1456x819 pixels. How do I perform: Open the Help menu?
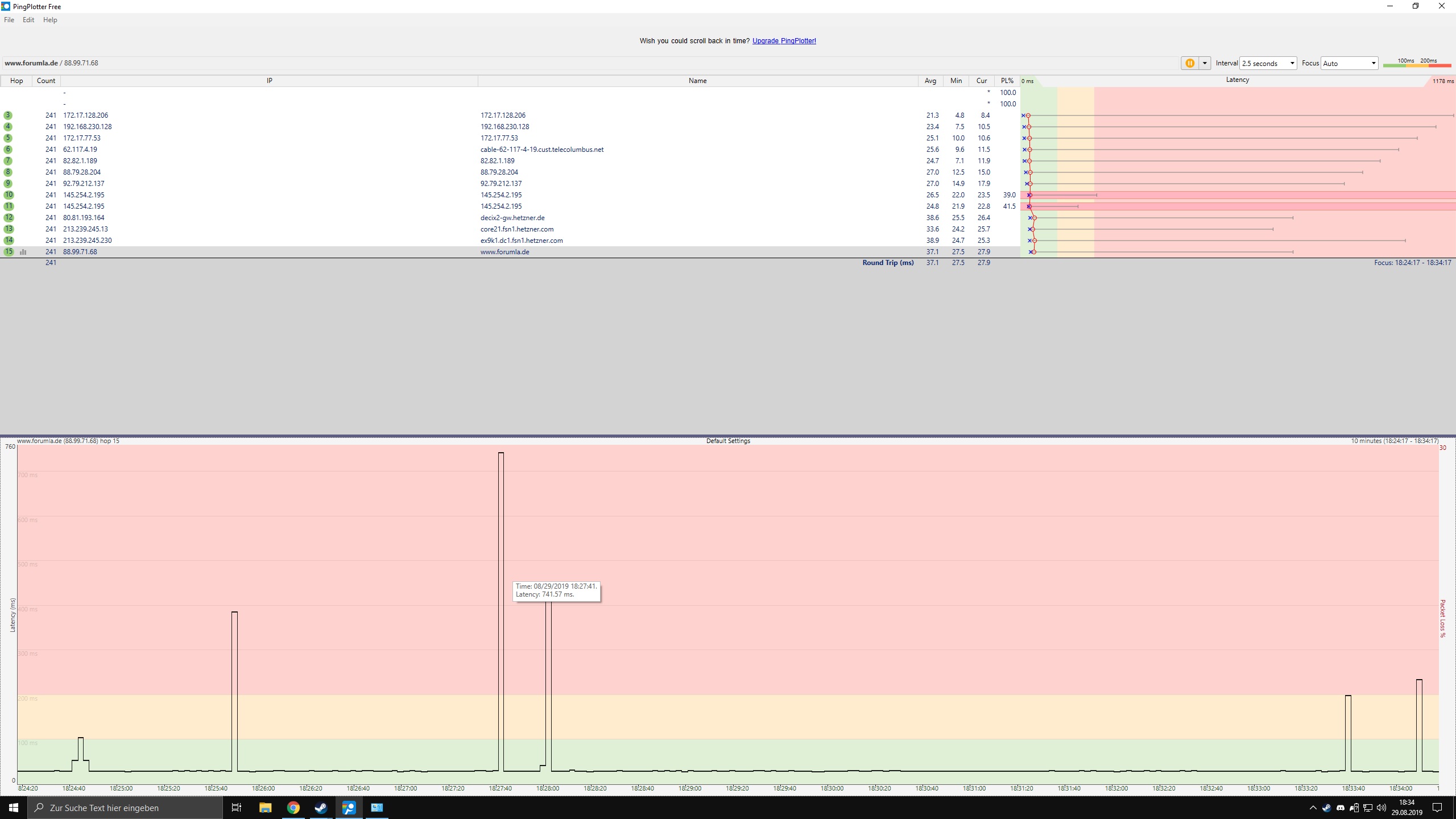(x=50, y=20)
